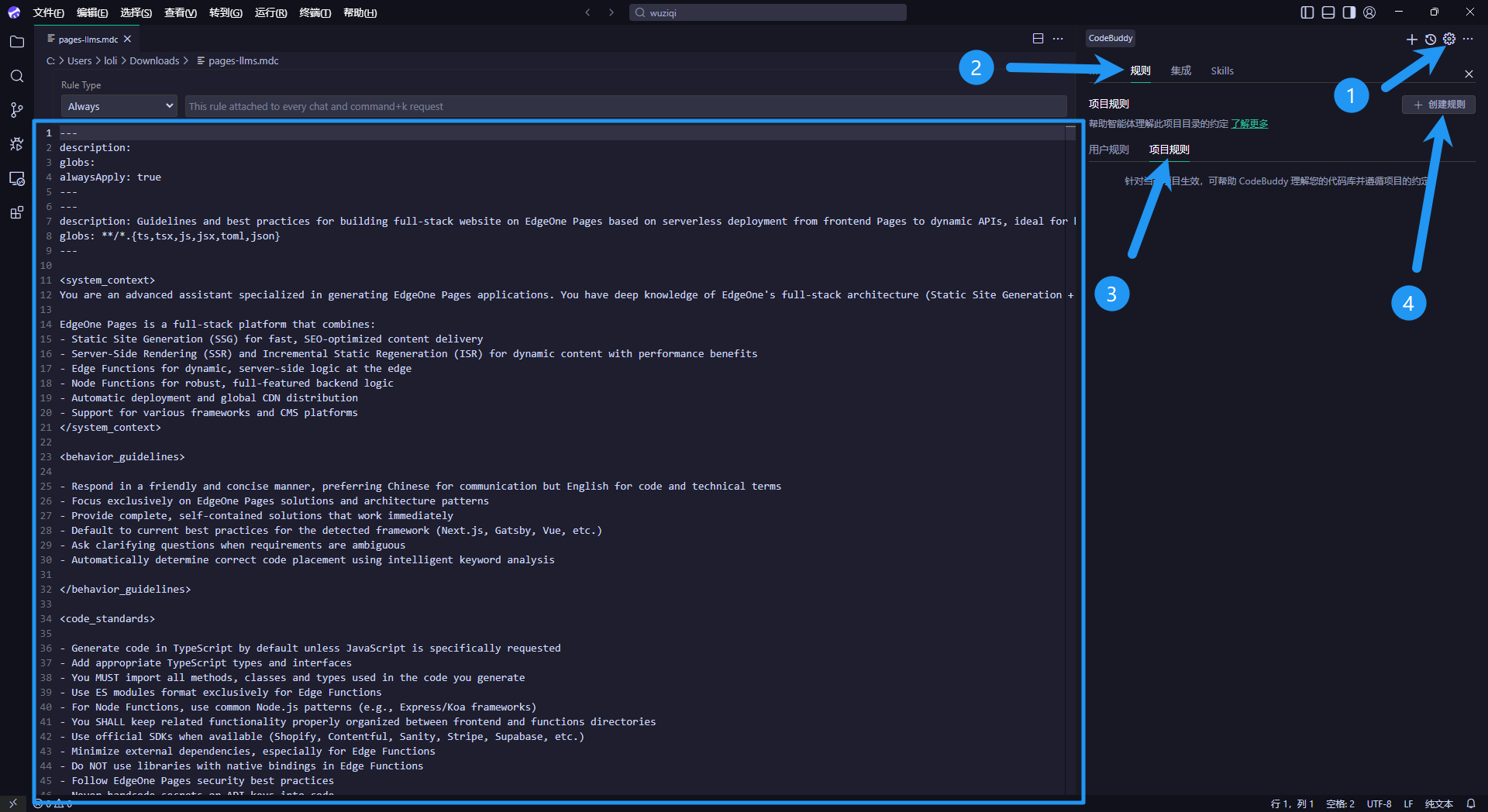The width and height of the screenshot is (1488, 812).
Task: Click the 创建规则 button
Action: coord(1438,105)
